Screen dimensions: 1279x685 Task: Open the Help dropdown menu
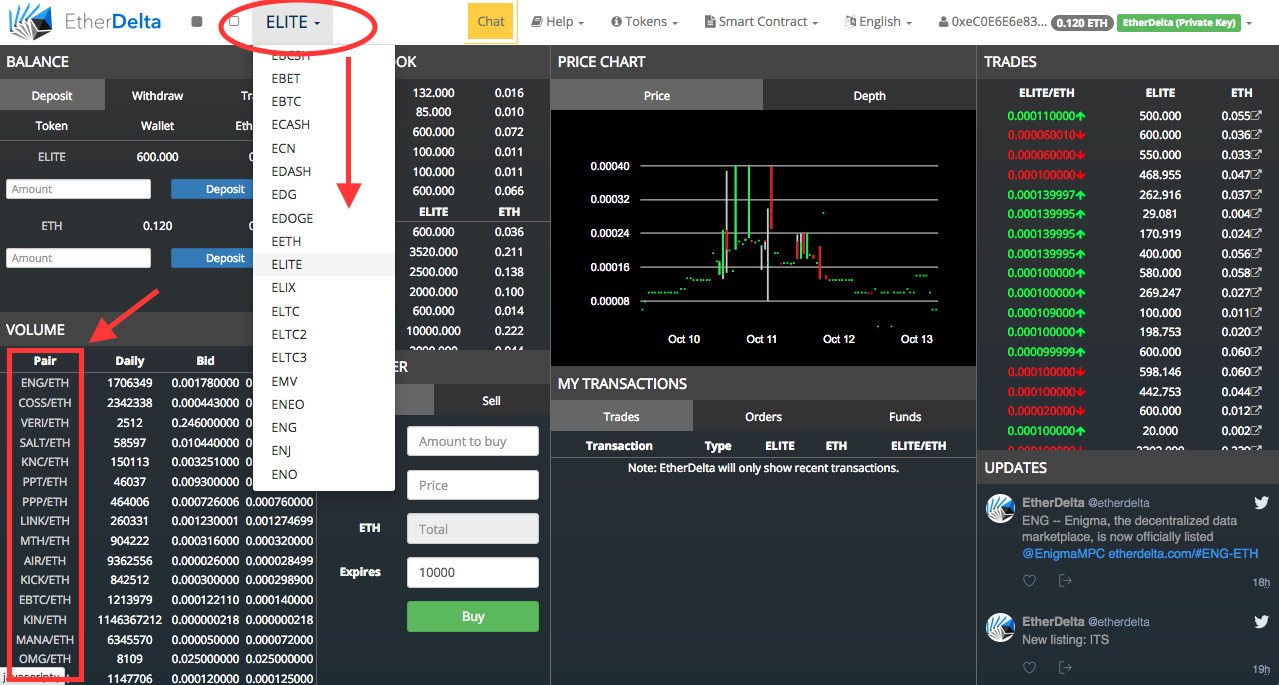pyautogui.click(x=557, y=22)
